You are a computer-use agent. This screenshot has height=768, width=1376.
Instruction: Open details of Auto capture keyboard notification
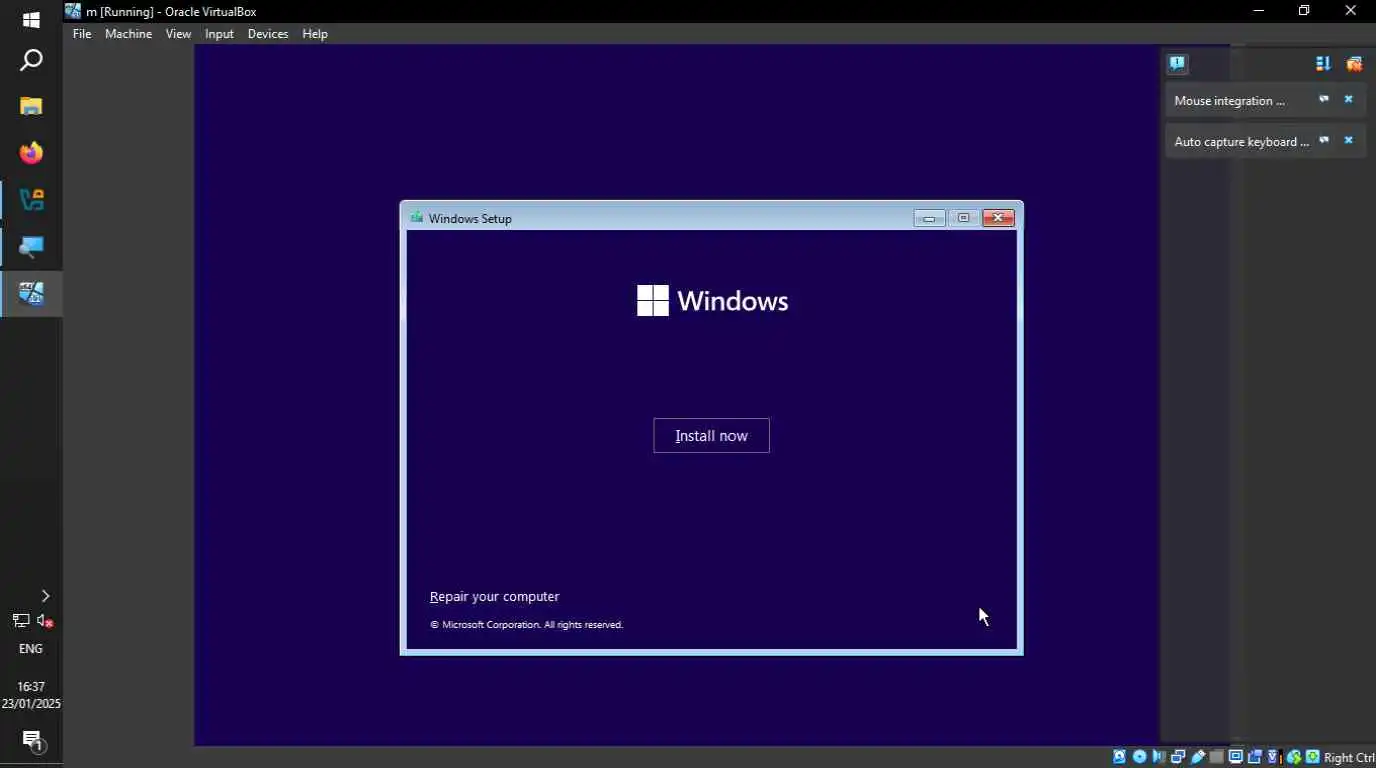tap(1323, 140)
